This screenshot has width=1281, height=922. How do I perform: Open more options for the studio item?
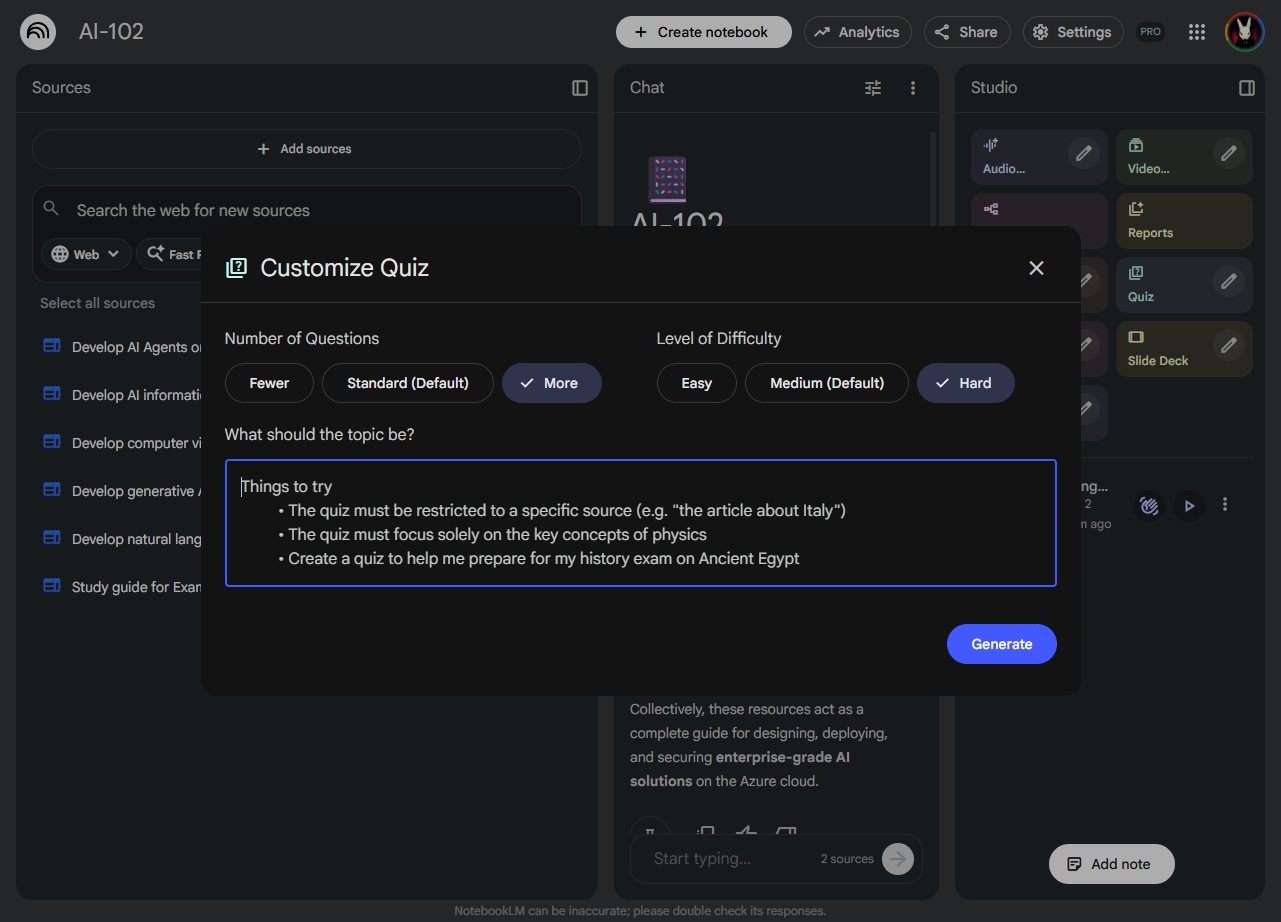[1225, 505]
